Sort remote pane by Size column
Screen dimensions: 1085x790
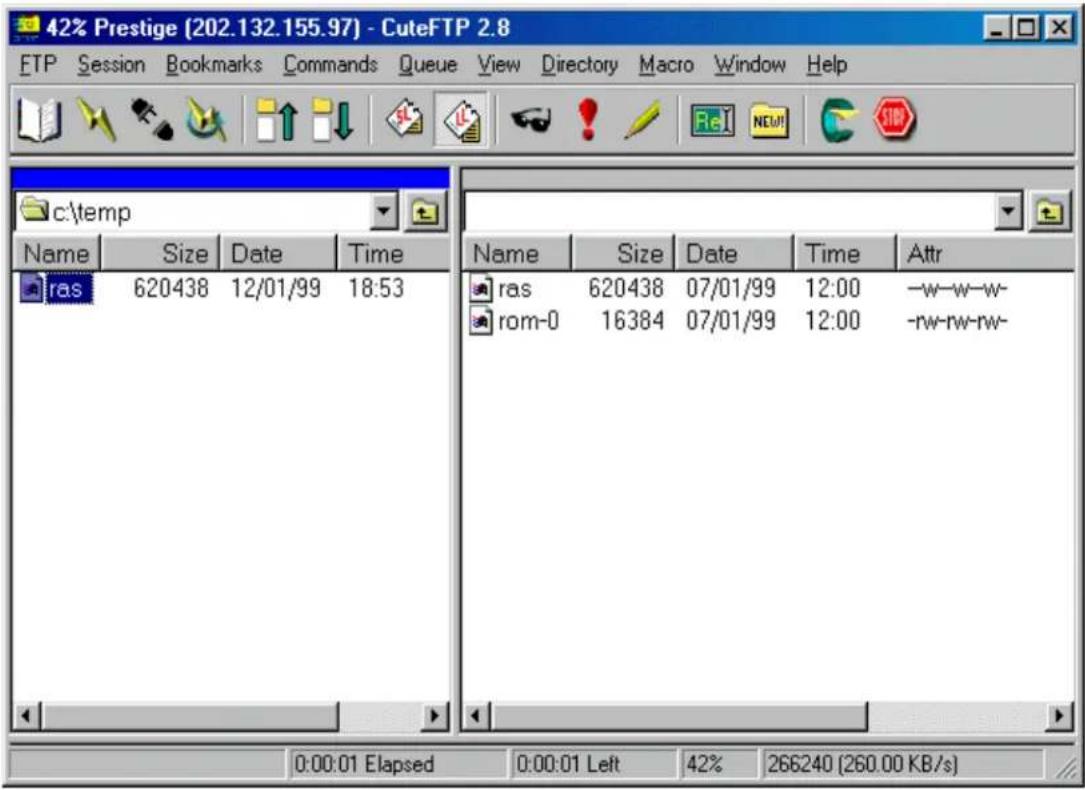tap(623, 253)
